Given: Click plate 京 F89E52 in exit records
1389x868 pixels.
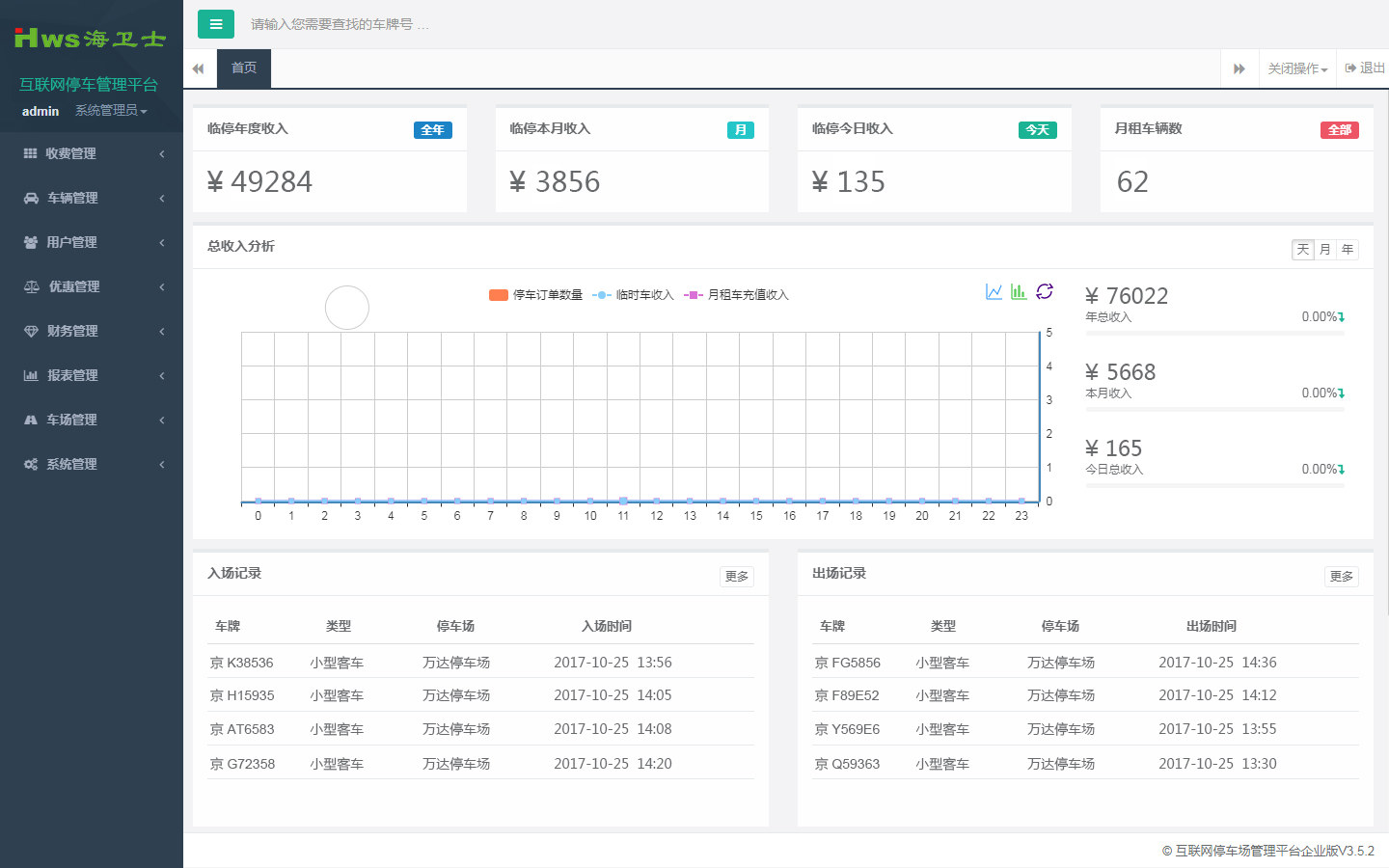Looking at the screenshot, I should pyautogui.click(x=847, y=695).
